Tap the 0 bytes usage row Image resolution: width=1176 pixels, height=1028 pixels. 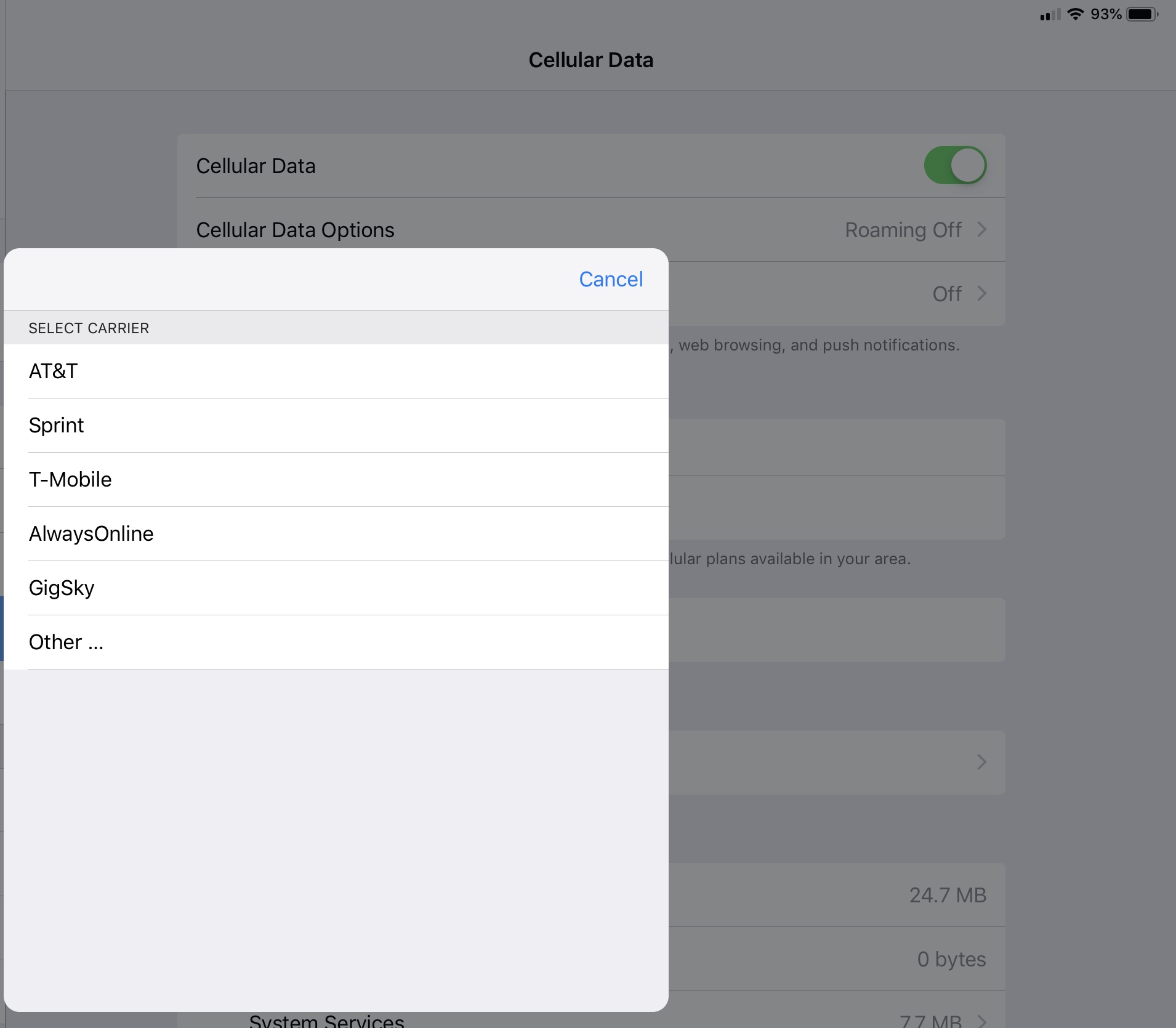tap(837, 959)
